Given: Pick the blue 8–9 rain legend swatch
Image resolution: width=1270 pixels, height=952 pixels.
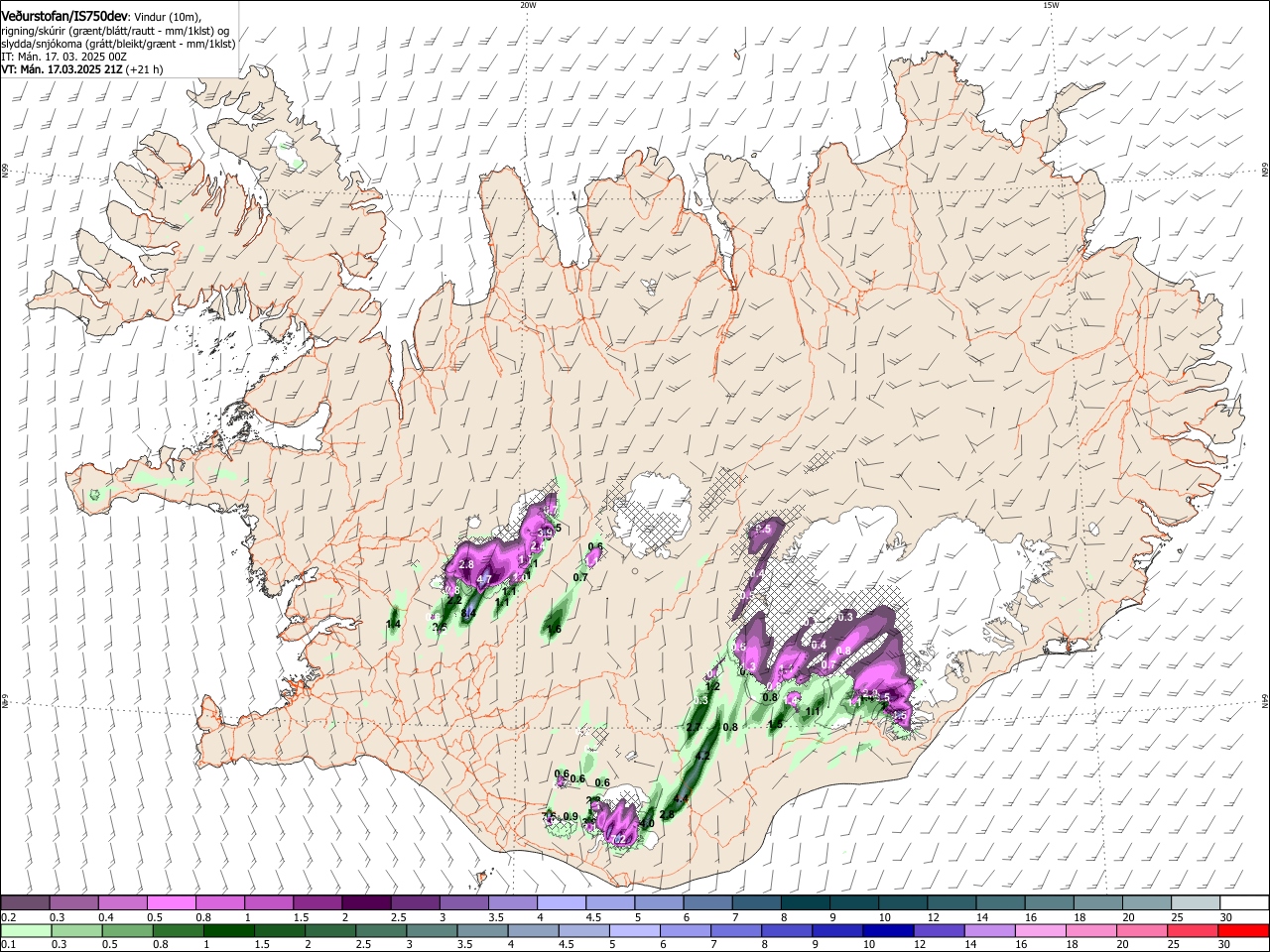Looking at the screenshot, I should [788, 930].
